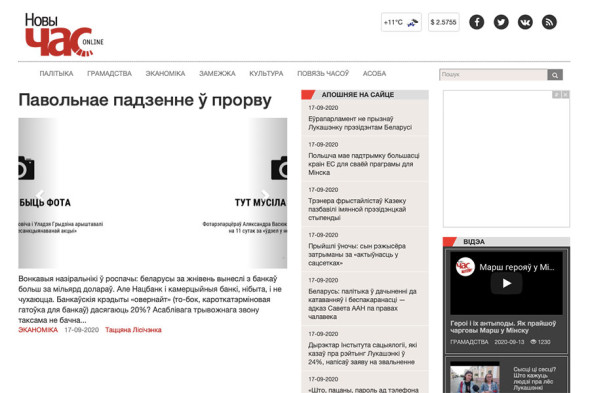The image size is (590, 393).
Task: Open the RSS feed icon
Action: [x=549, y=22]
